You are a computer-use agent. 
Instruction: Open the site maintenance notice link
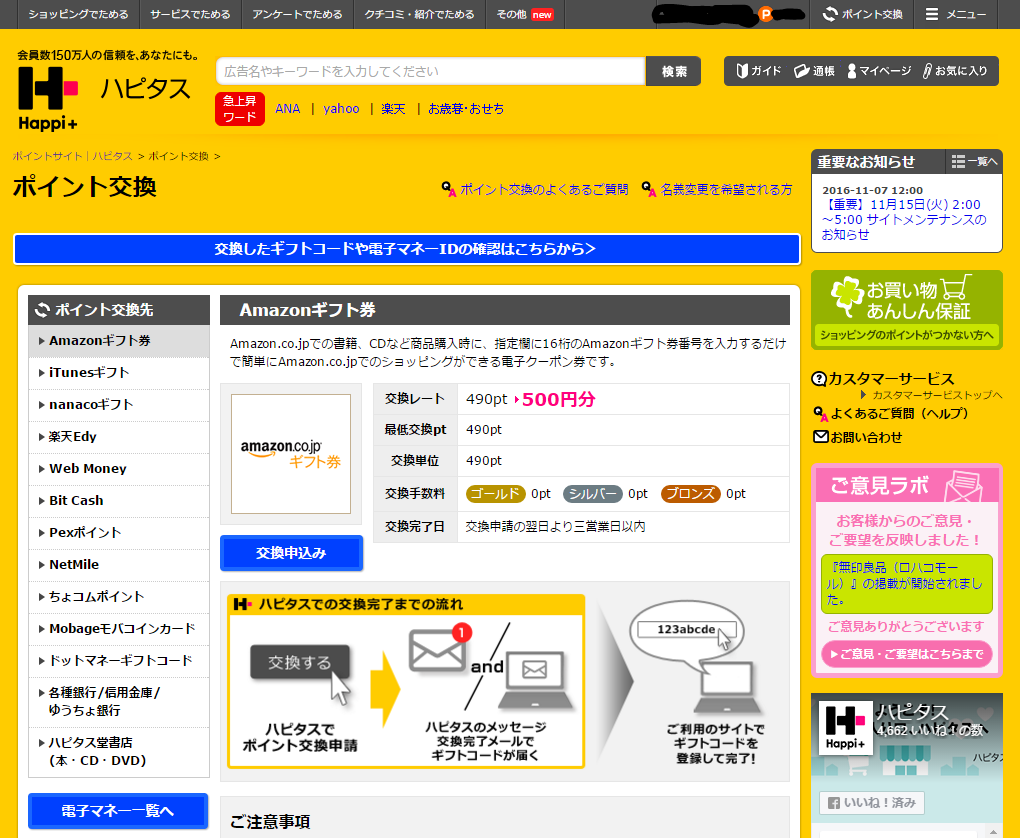tap(904, 219)
